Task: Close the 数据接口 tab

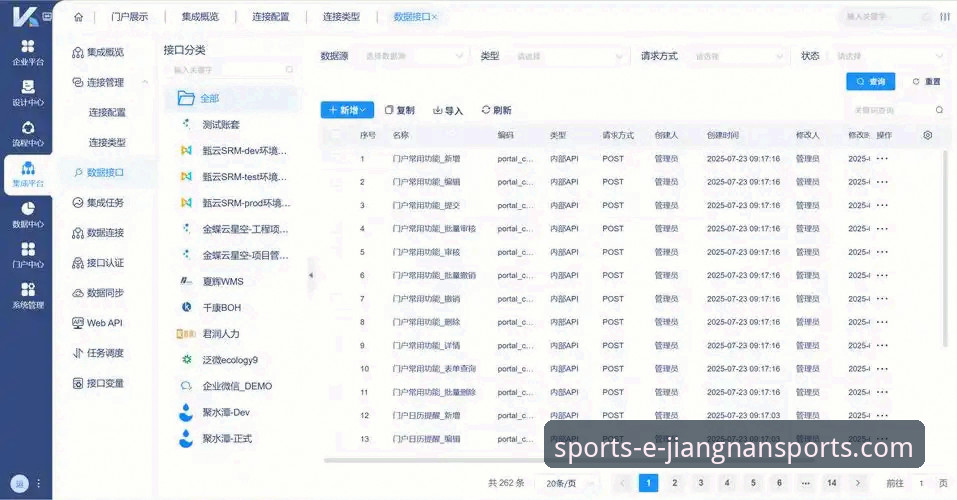Action: pyautogui.click(x=435, y=17)
